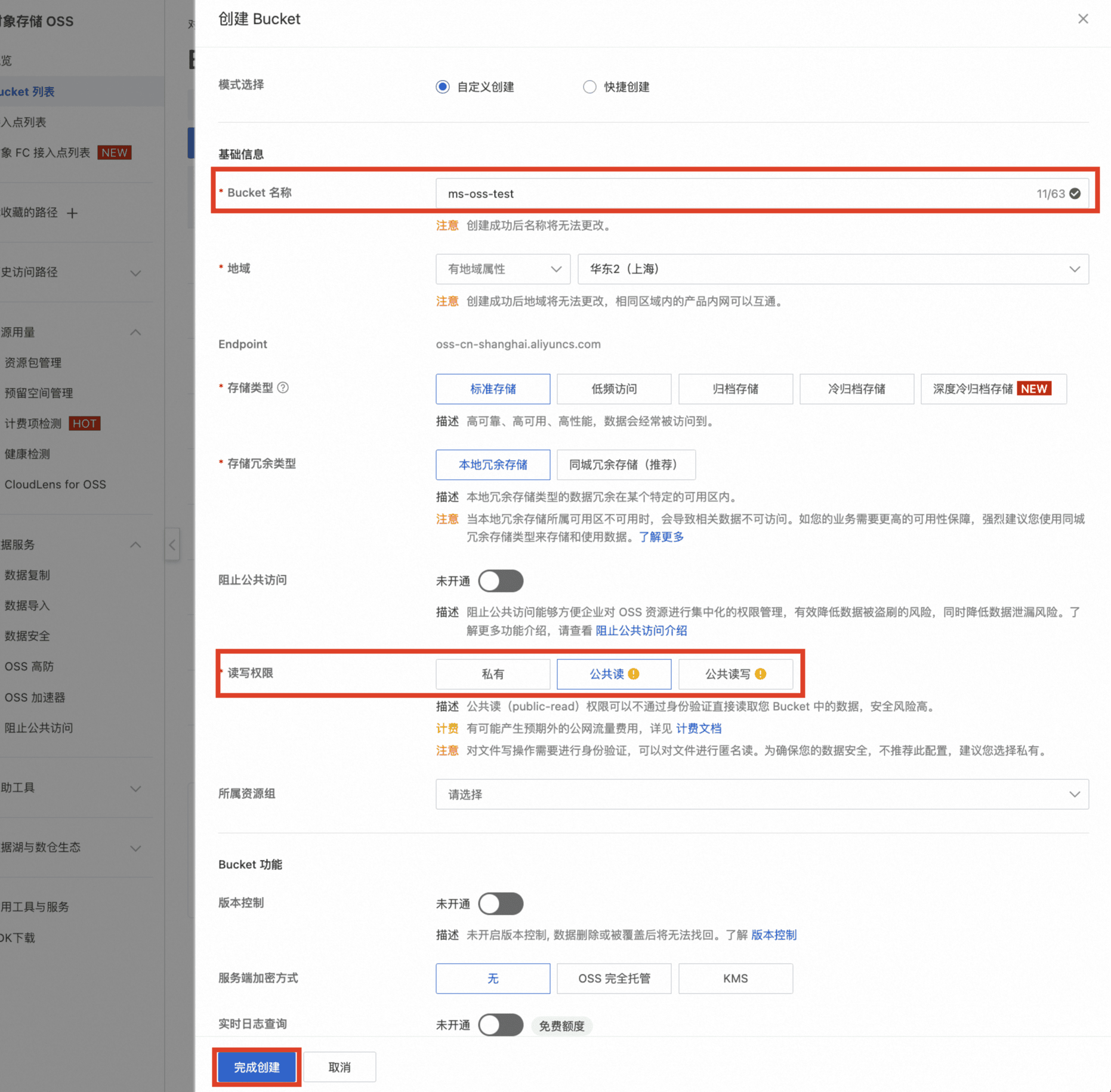Screen dimensions: 1111x1092
Task: Select 无 encryption method
Action: (x=493, y=979)
